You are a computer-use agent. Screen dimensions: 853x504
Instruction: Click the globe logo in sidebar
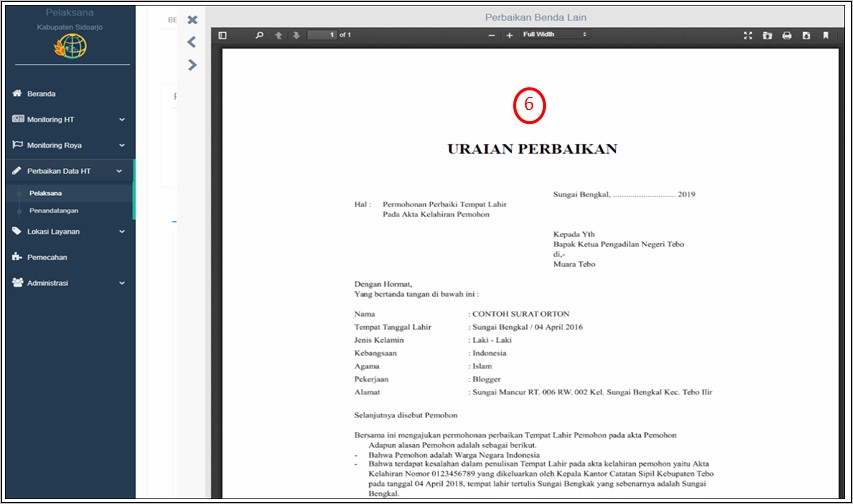click(70, 46)
